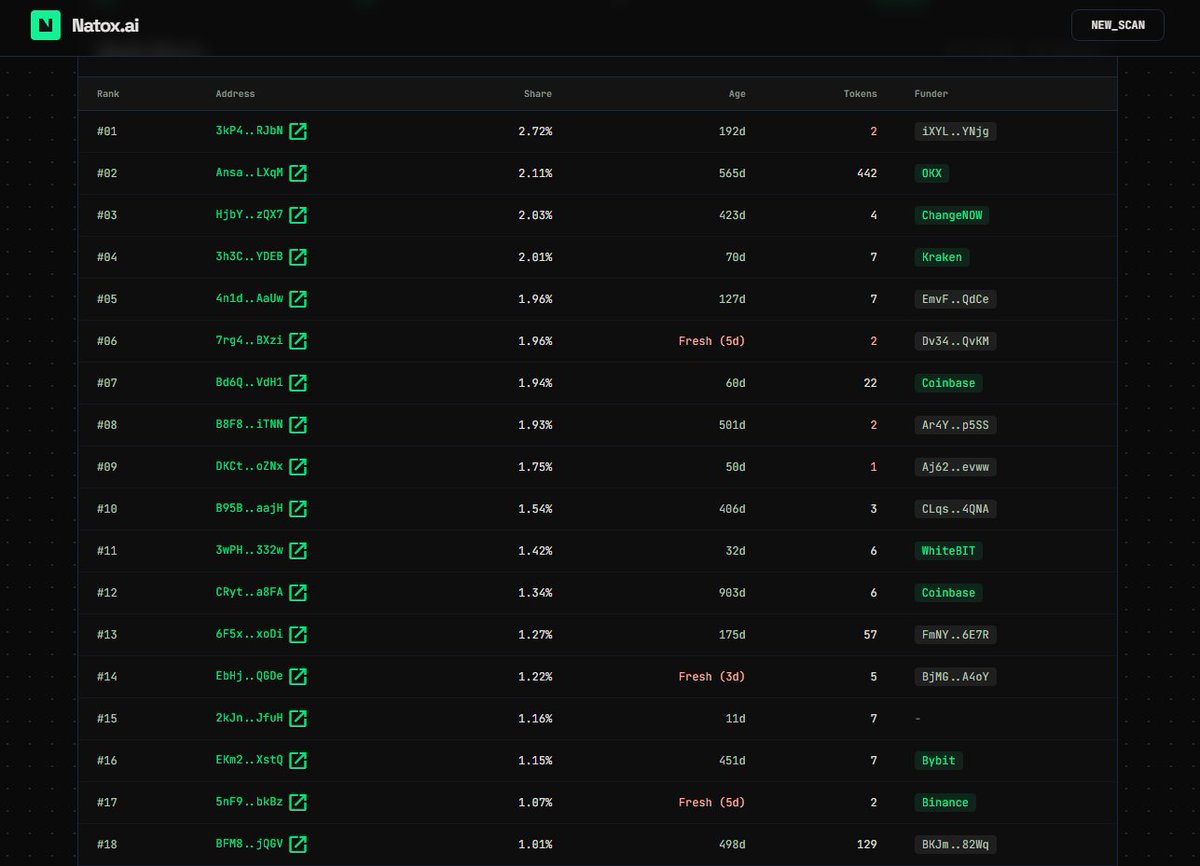Click the 565d age value
This screenshot has width=1200, height=866.
(732, 173)
